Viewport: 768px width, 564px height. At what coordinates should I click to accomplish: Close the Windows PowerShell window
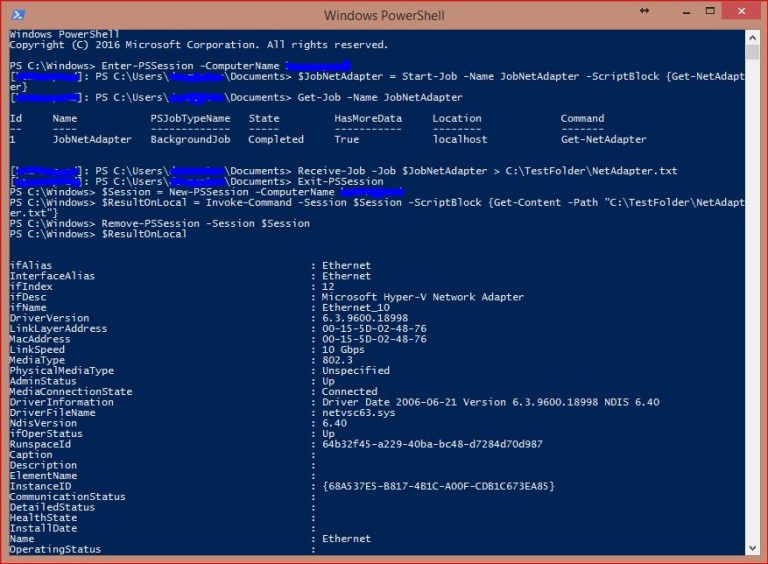742,11
